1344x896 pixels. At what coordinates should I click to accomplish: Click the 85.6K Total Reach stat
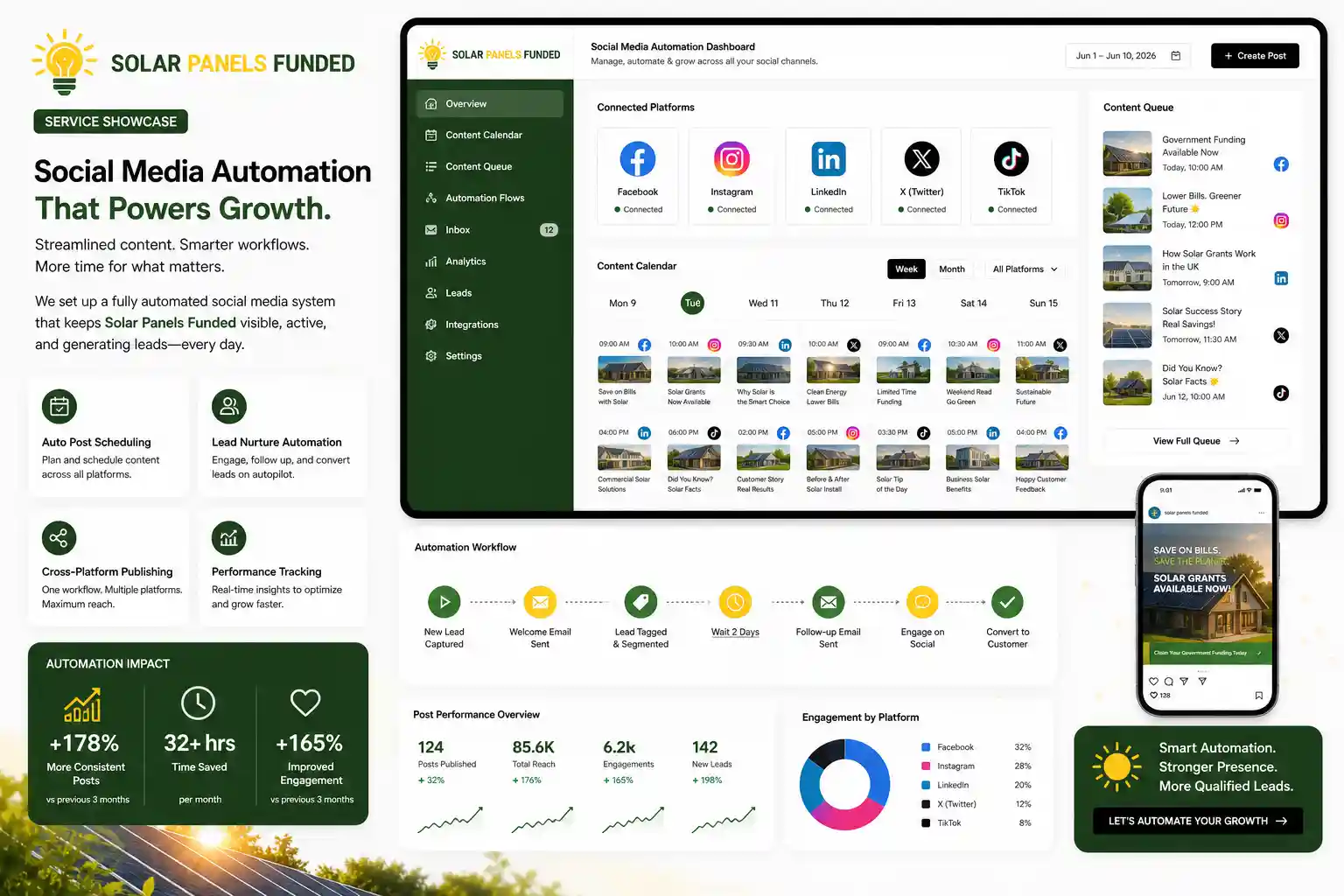point(534,763)
